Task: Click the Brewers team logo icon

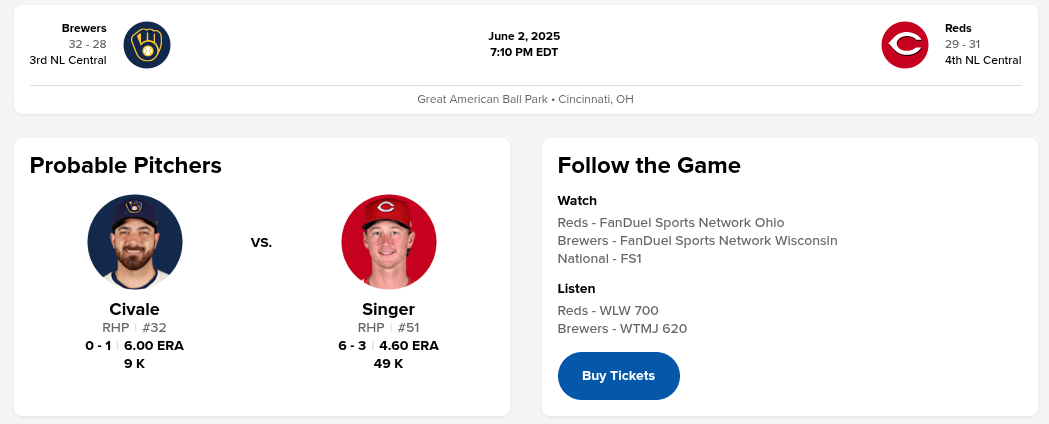Action: (147, 45)
